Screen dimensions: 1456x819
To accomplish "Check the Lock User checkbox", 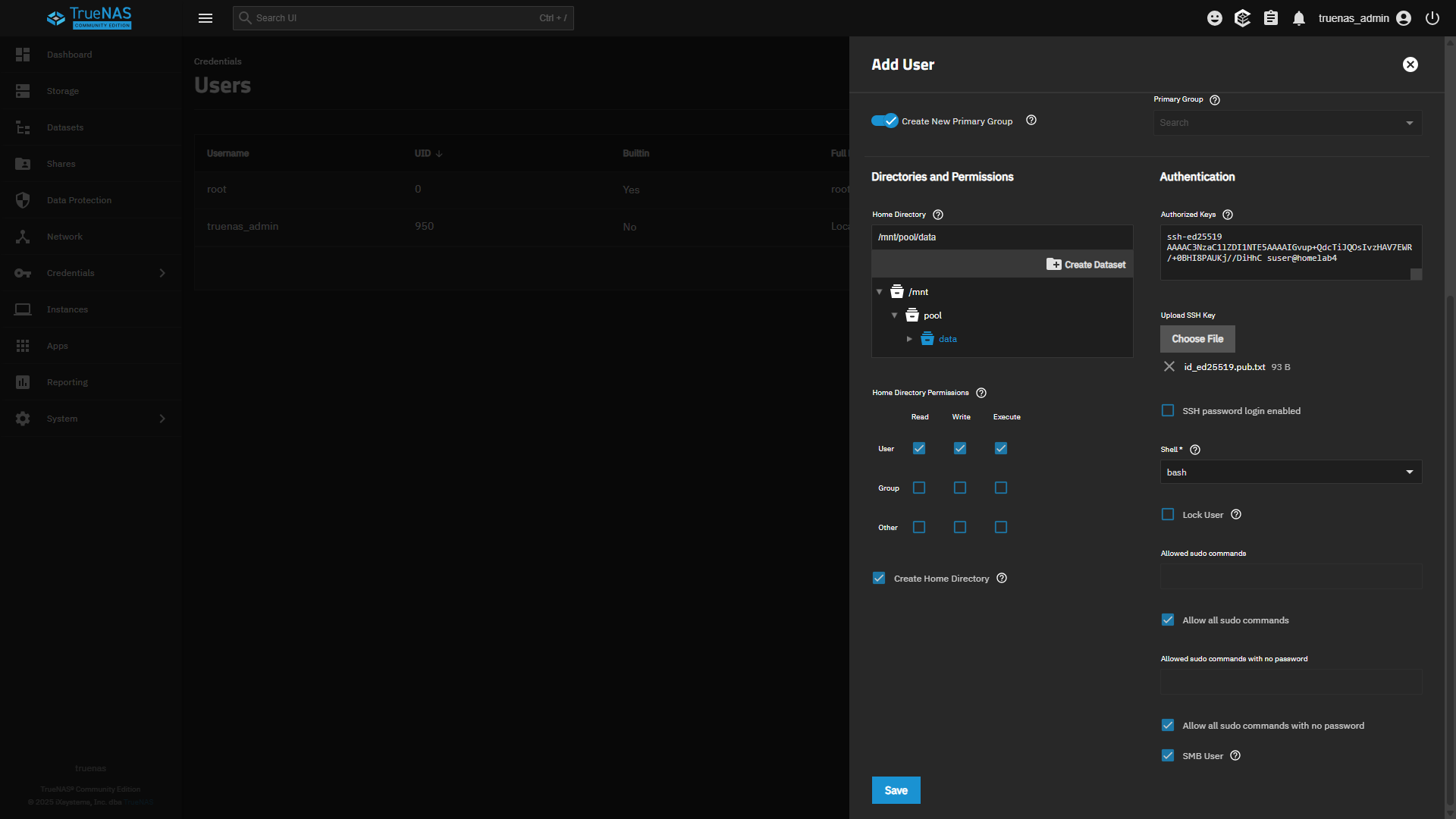I will 1168,515.
